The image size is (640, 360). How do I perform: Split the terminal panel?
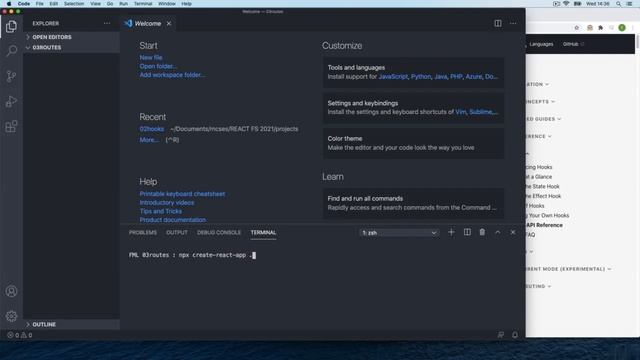467,232
